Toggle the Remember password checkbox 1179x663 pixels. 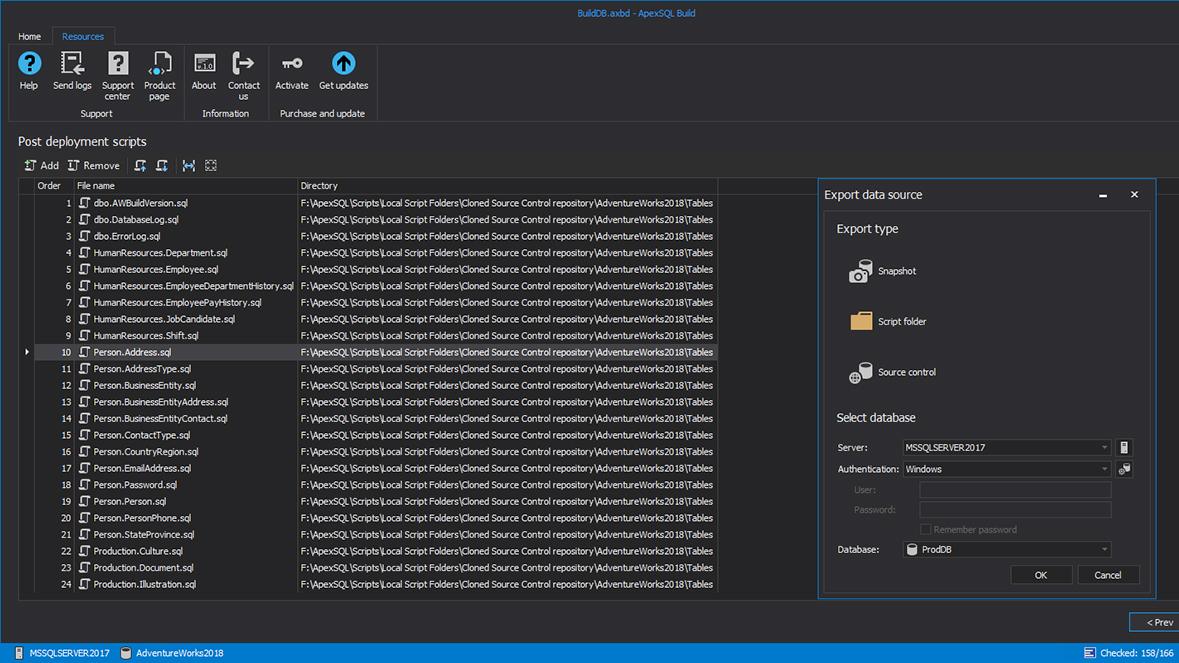coord(925,530)
